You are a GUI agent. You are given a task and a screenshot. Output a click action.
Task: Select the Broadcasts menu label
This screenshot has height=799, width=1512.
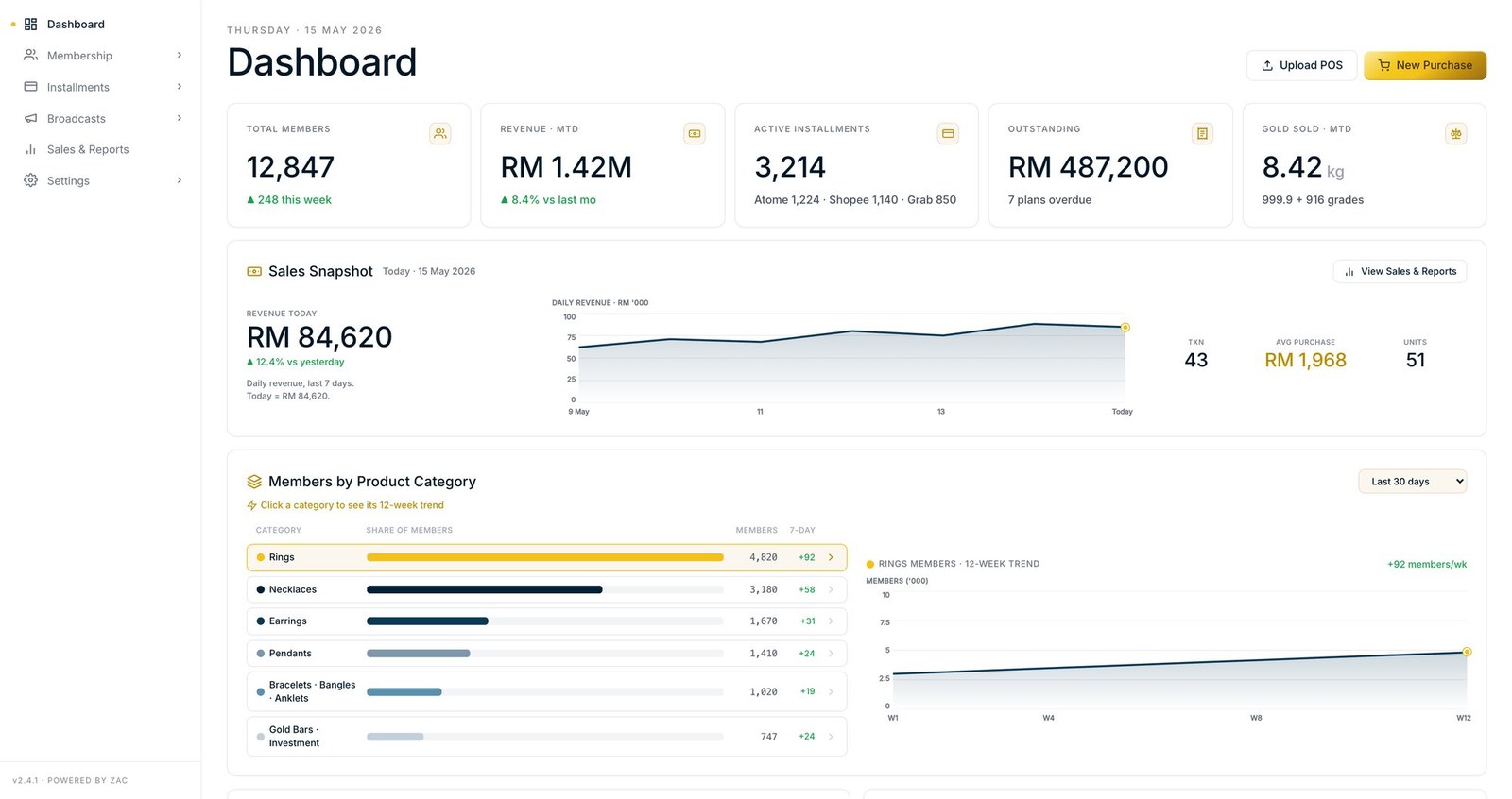click(x=77, y=118)
